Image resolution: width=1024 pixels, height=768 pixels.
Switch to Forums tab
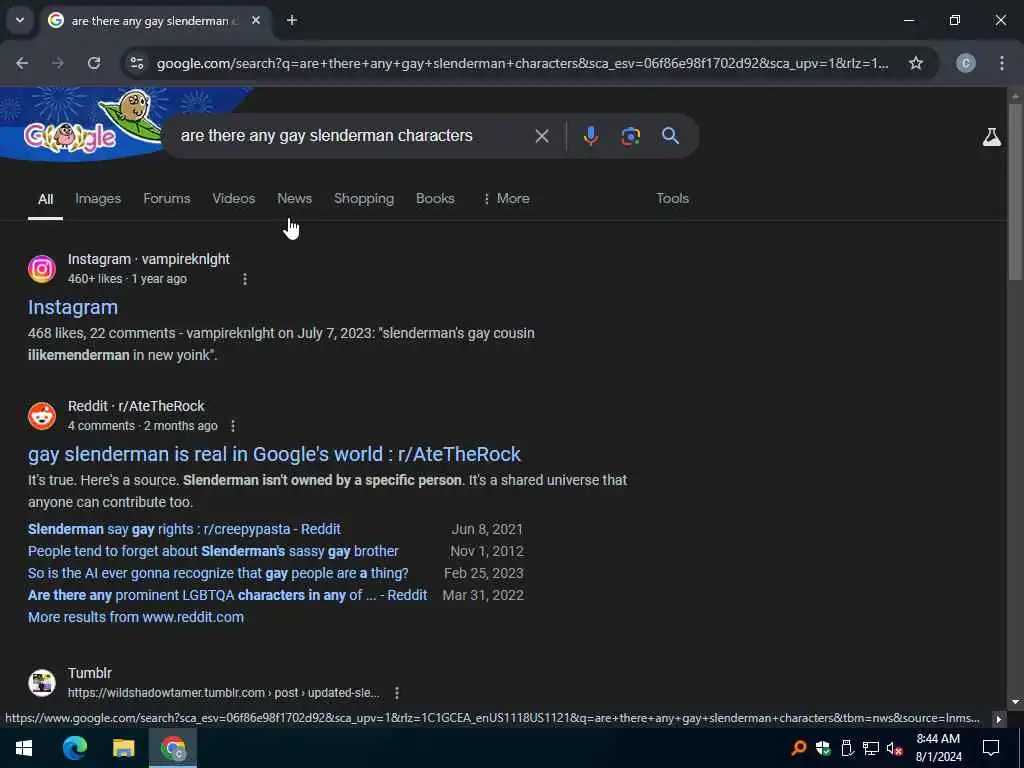click(x=167, y=199)
